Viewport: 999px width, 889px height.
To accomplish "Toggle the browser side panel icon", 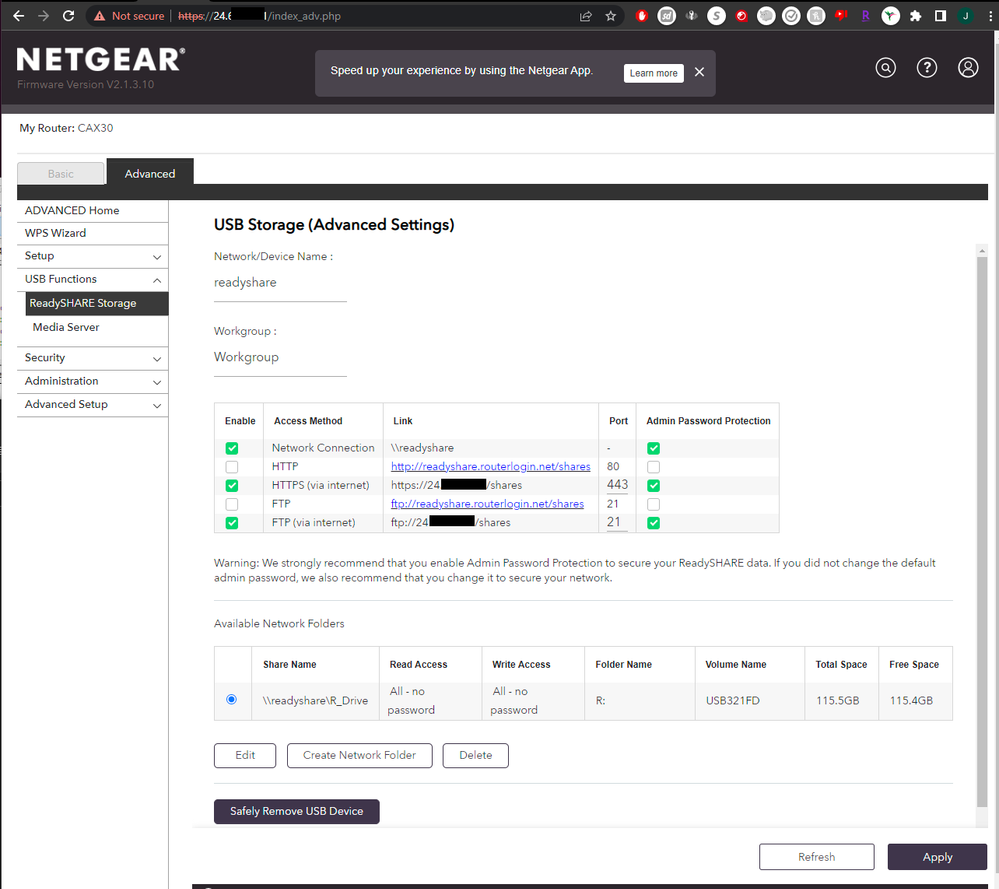I will (940, 16).
